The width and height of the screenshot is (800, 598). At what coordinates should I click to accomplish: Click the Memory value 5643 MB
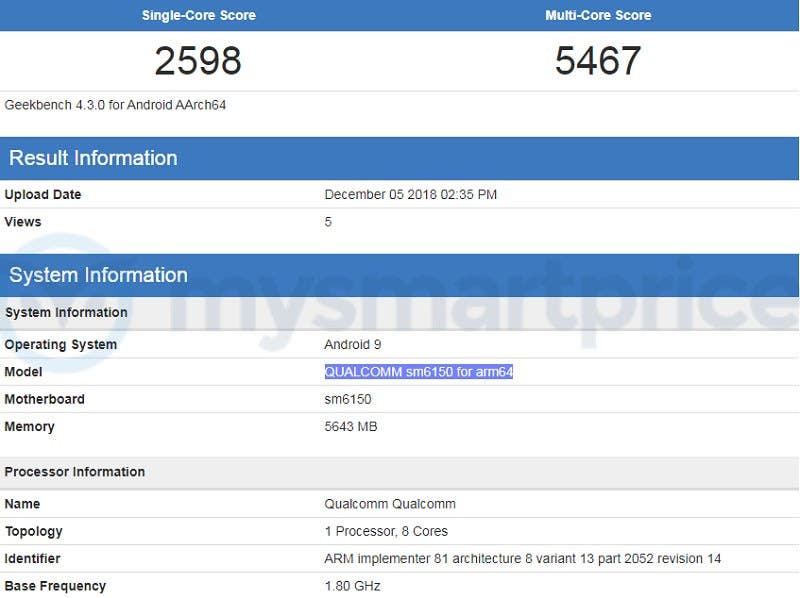click(x=350, y=427)
